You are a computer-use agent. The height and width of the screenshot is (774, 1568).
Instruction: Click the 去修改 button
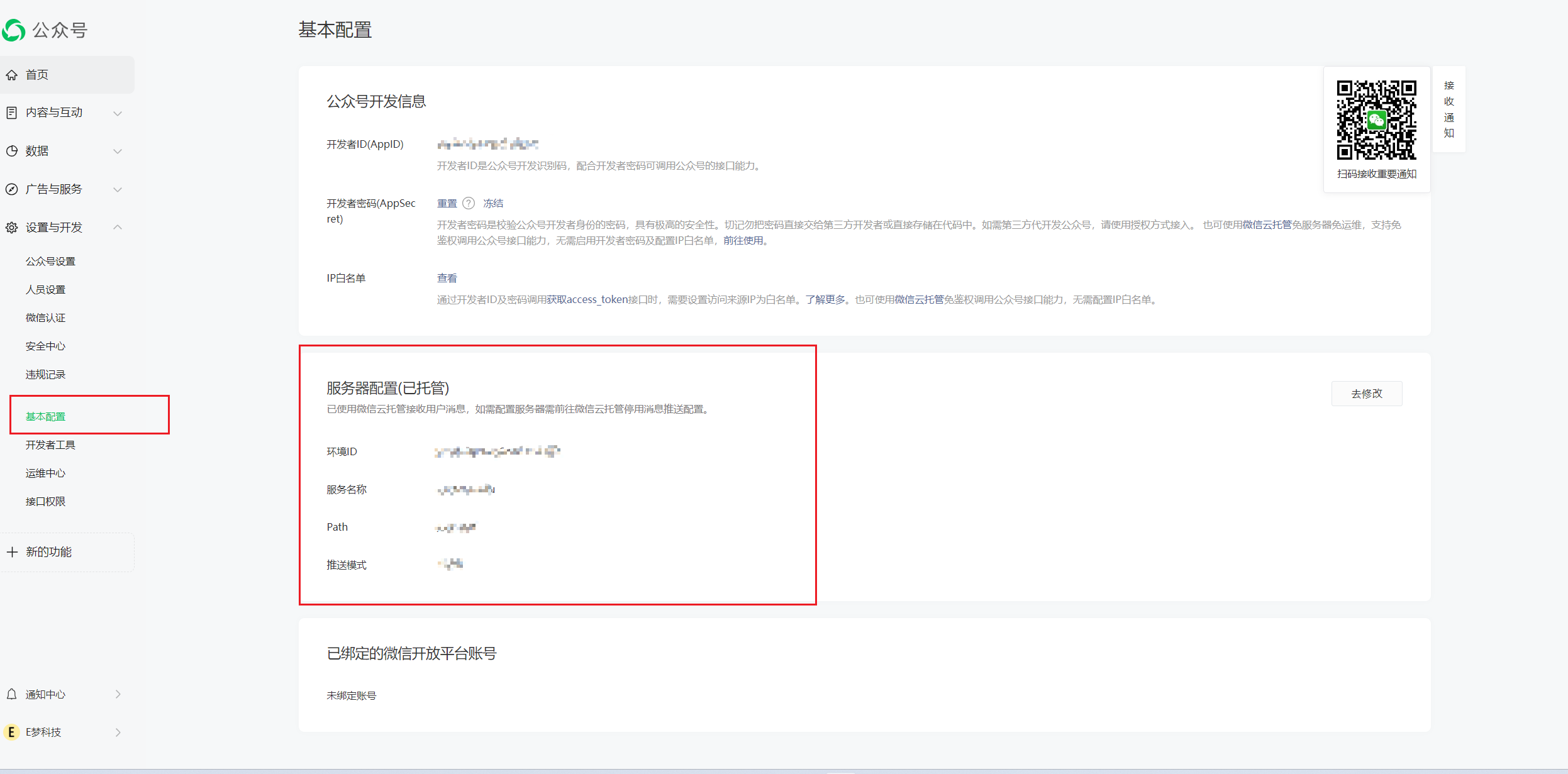point(1366,394)
